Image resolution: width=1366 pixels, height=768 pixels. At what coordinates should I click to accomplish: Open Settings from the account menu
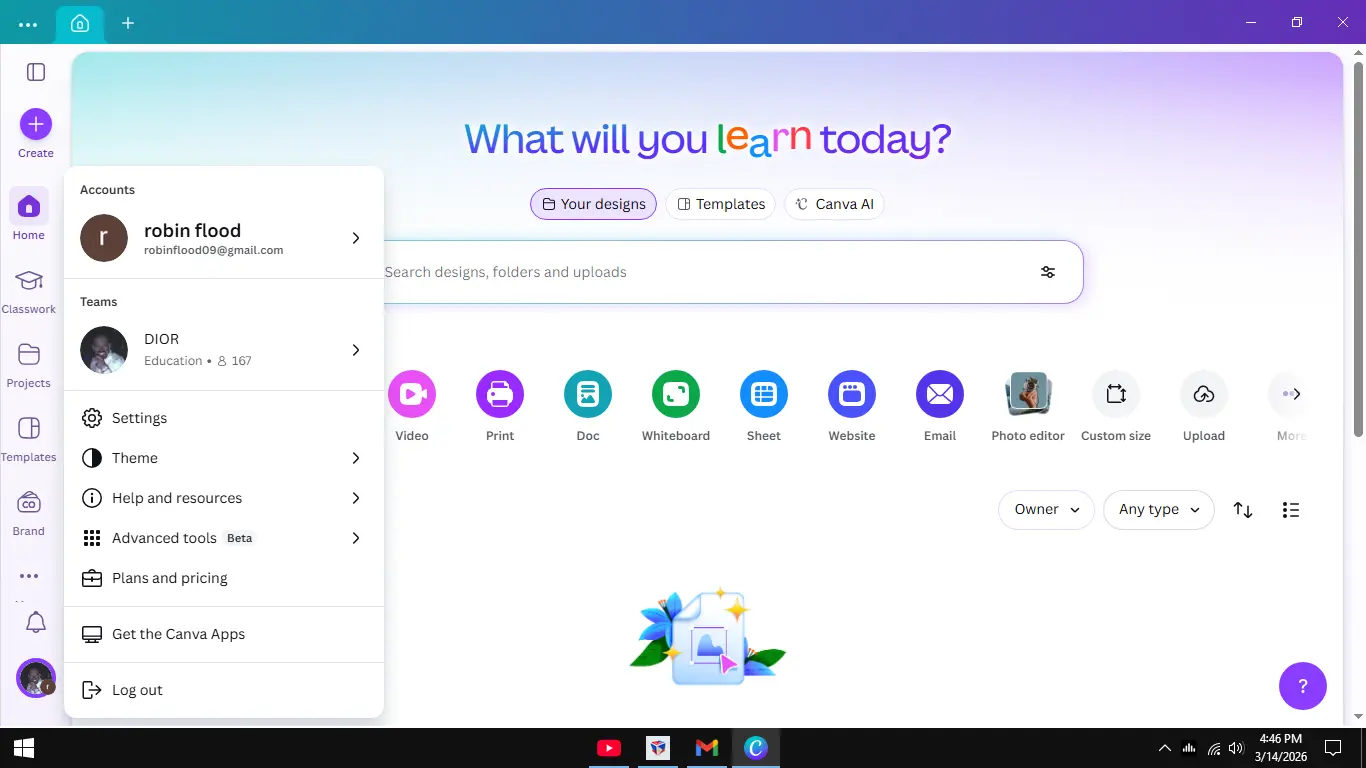[224, 418]
